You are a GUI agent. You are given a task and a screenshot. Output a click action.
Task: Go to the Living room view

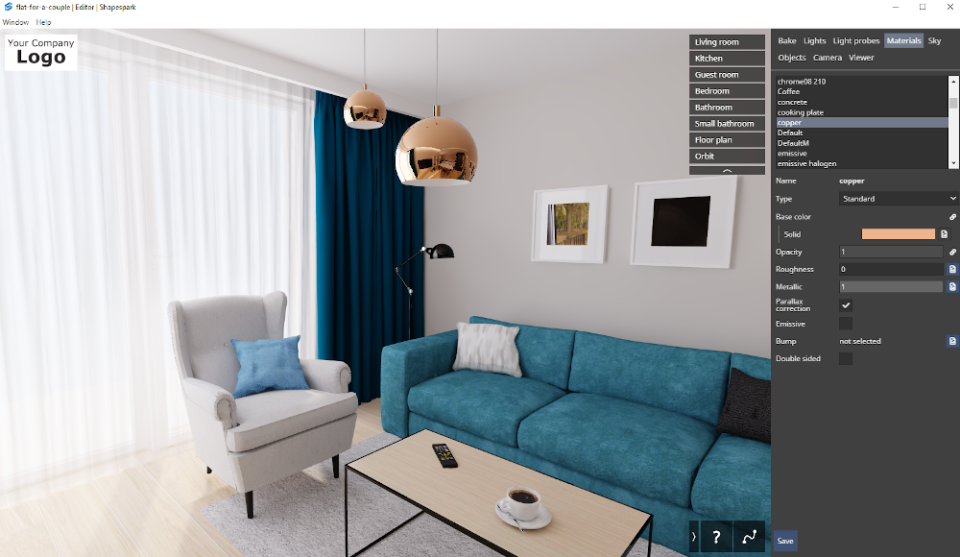[727, 42]
